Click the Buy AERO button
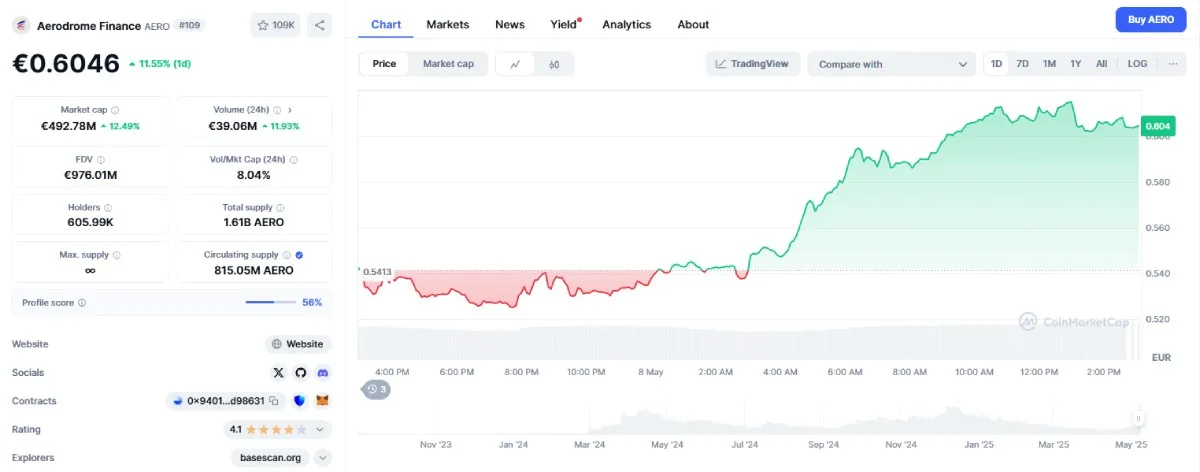 (x=1150, y=20)
